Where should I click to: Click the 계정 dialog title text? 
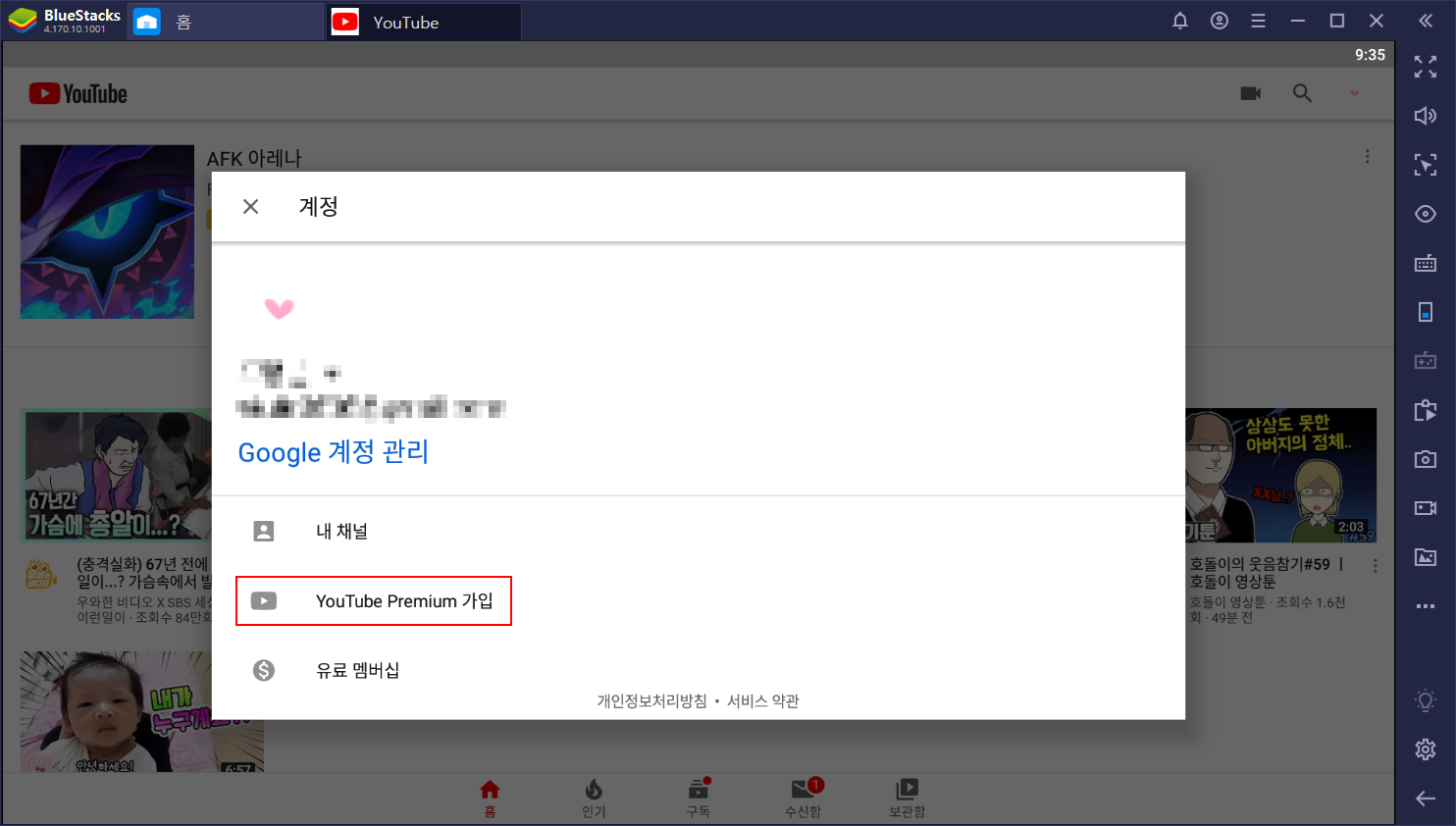pos(319,206)
